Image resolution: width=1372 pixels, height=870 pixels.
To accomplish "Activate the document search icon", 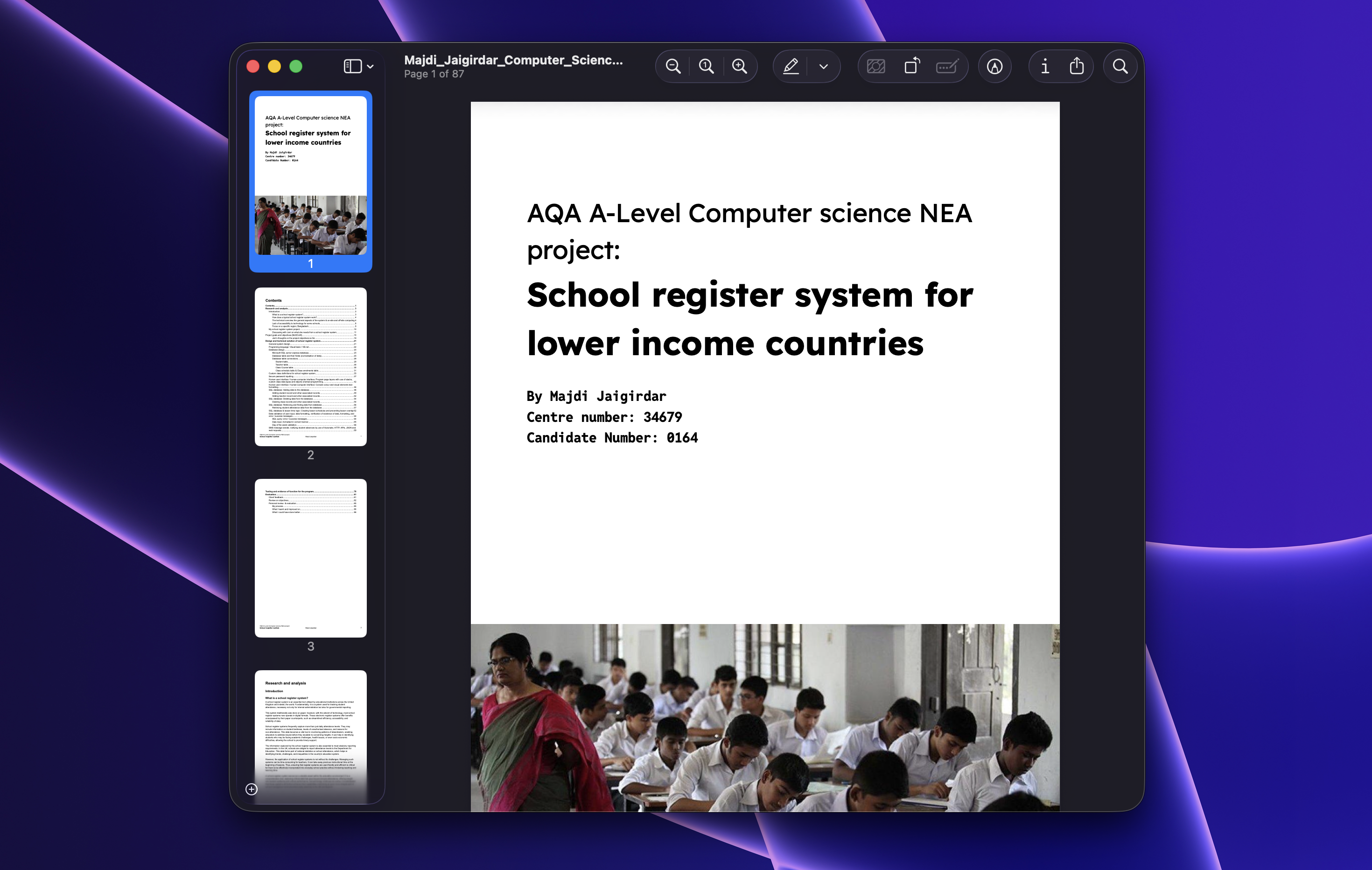I will tap(1119, 66).
